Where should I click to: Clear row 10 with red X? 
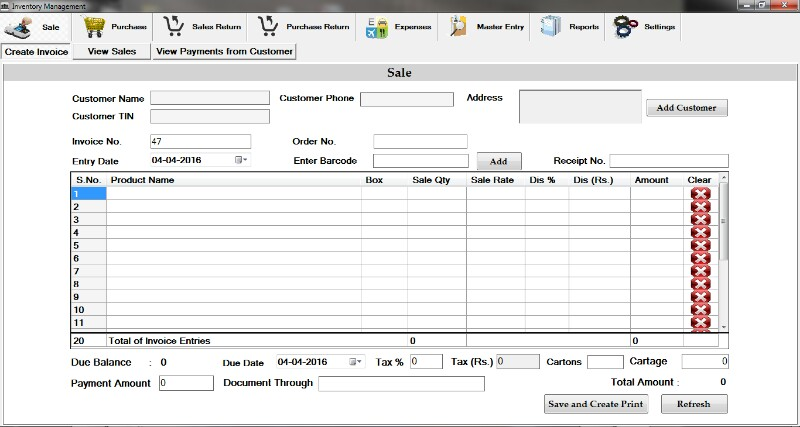click(700, 310)
